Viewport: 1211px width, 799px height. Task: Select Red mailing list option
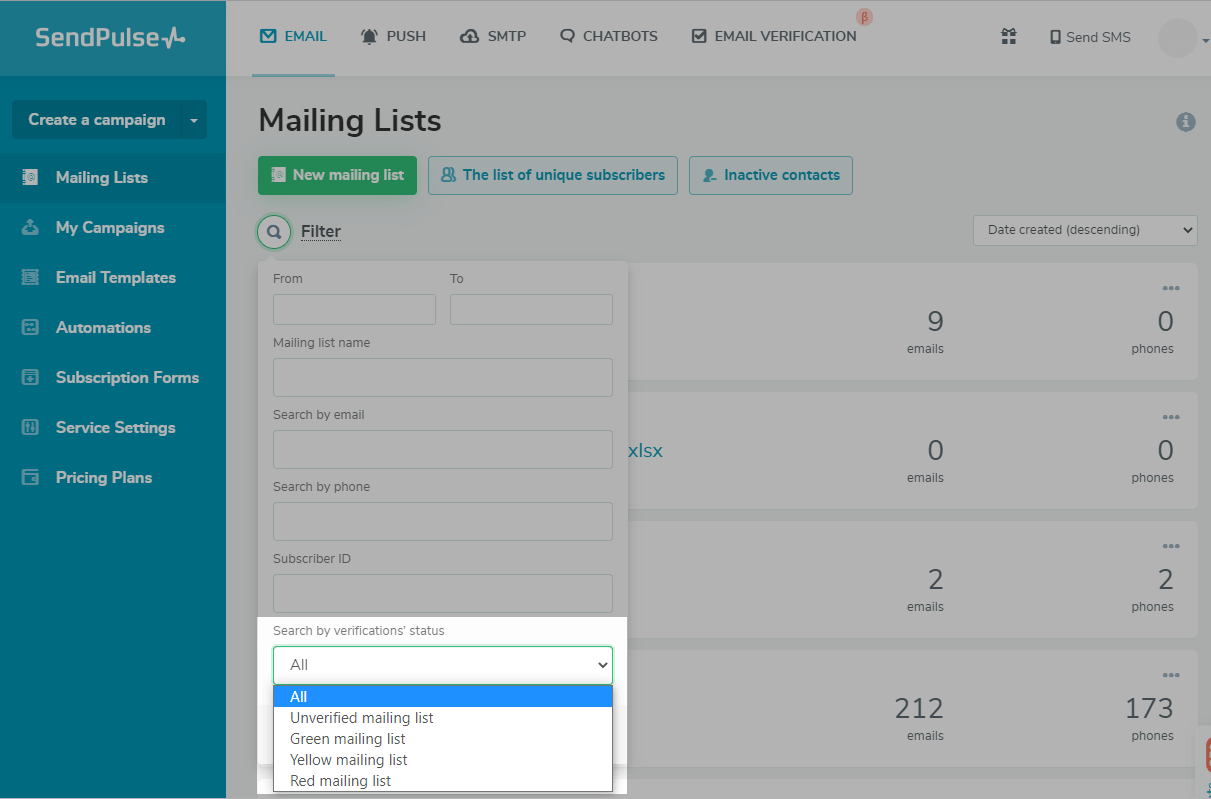(x=443, y=781)
